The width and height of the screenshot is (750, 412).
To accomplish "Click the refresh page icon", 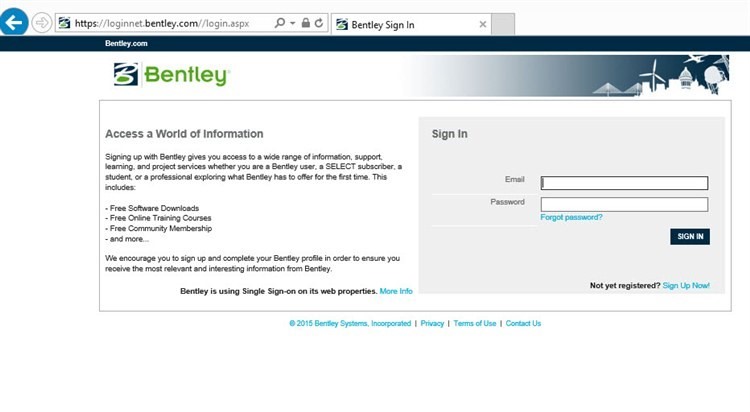I will (x=319, y=23).
